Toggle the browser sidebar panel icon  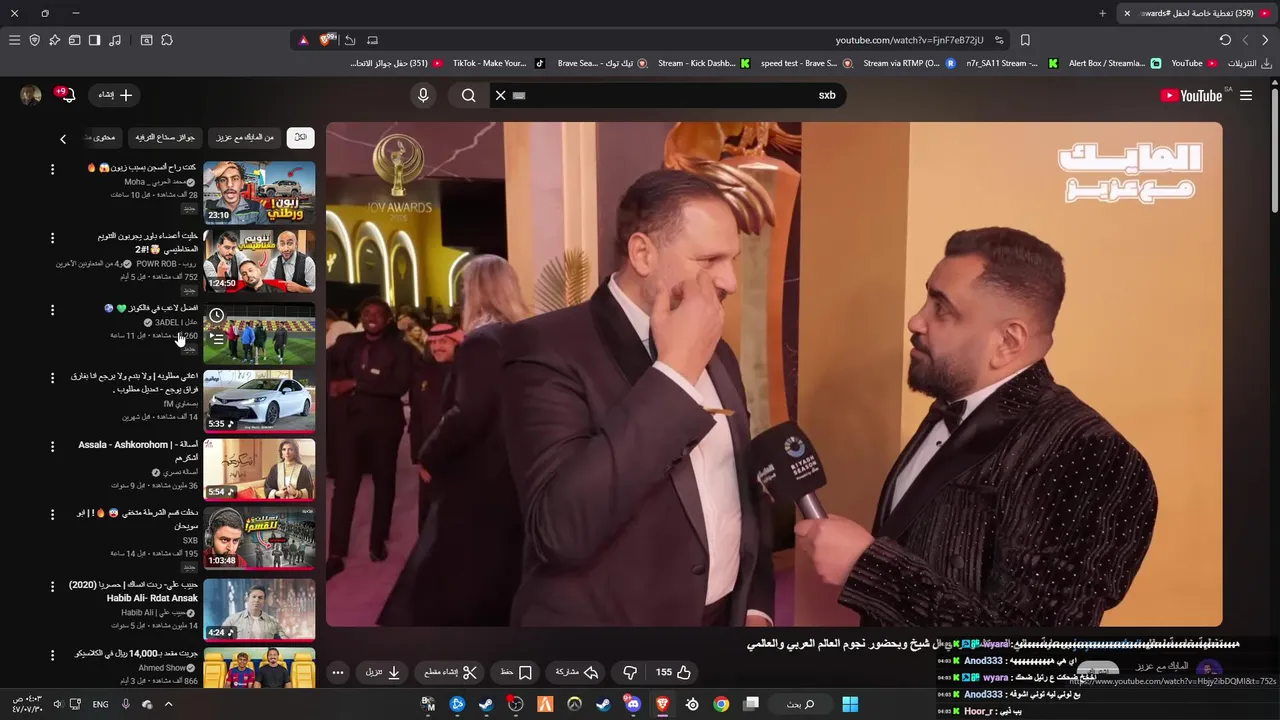(94, 40)
